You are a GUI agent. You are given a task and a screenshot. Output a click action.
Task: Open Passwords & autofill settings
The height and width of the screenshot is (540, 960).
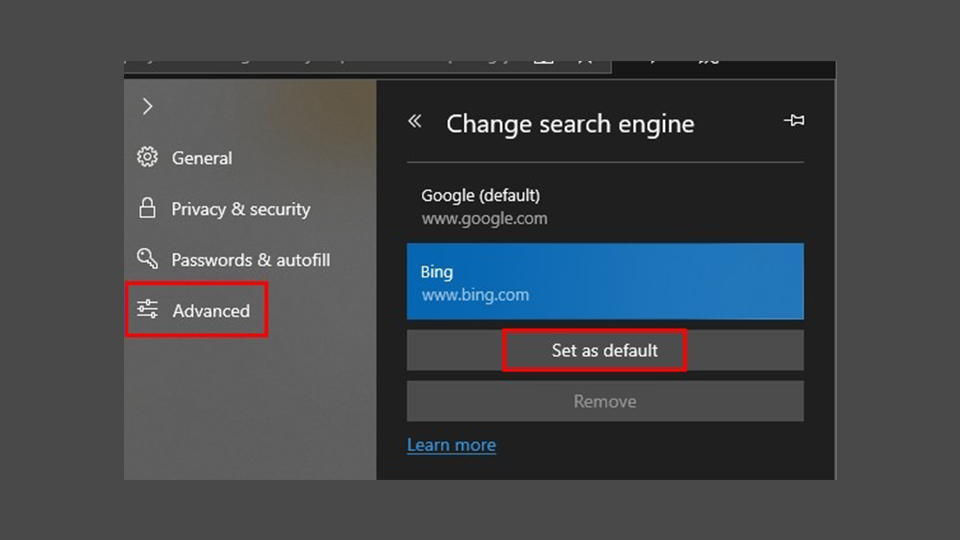pyautogui.click(x=250, y=260)
